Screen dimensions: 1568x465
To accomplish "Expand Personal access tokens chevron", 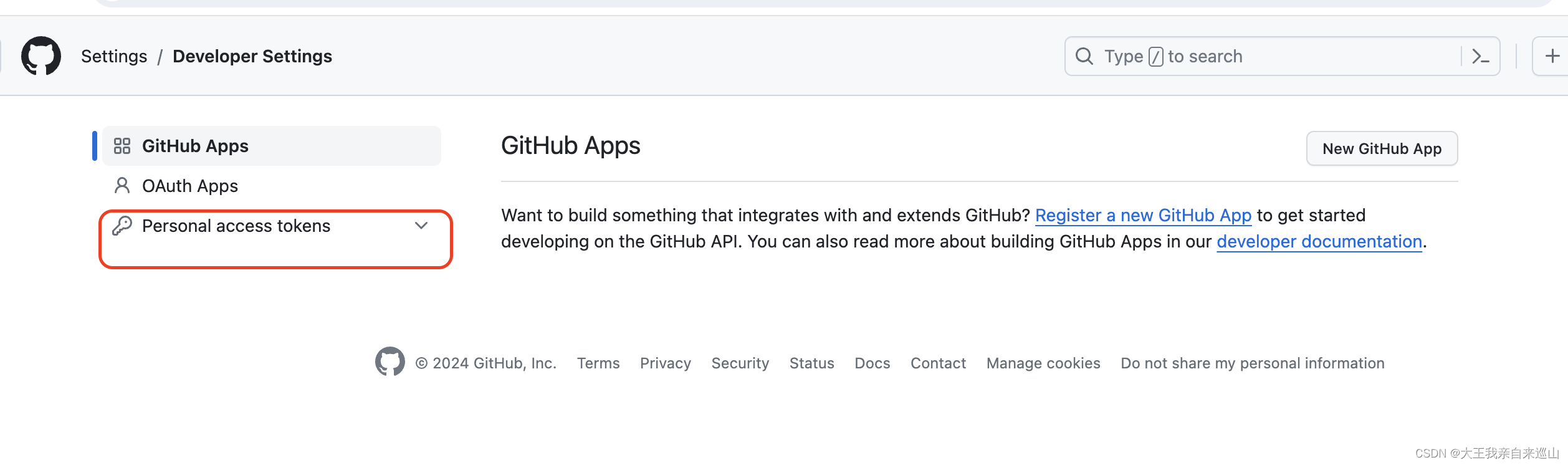I will tap(421, 226).
